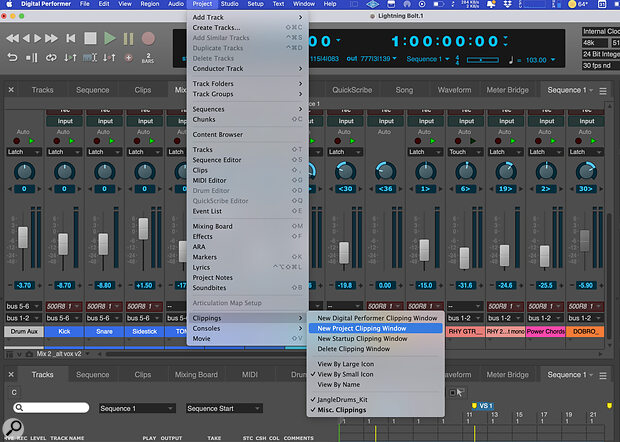
Task: Click the rewind transport button
Action: [x=13, y=38]
